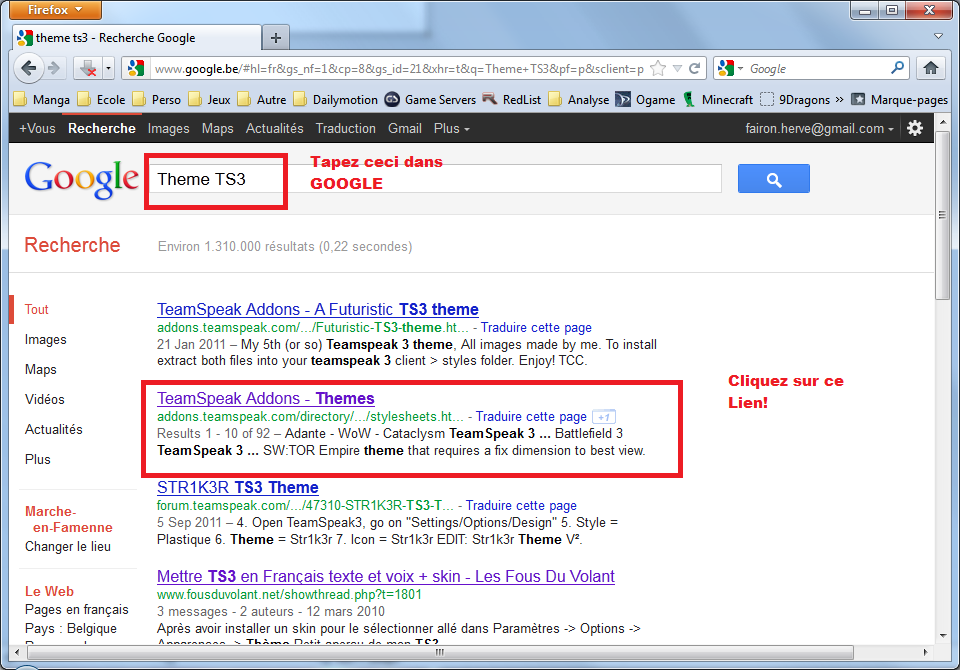Show more bookmarks with the chevron

[x=839, y=99]
